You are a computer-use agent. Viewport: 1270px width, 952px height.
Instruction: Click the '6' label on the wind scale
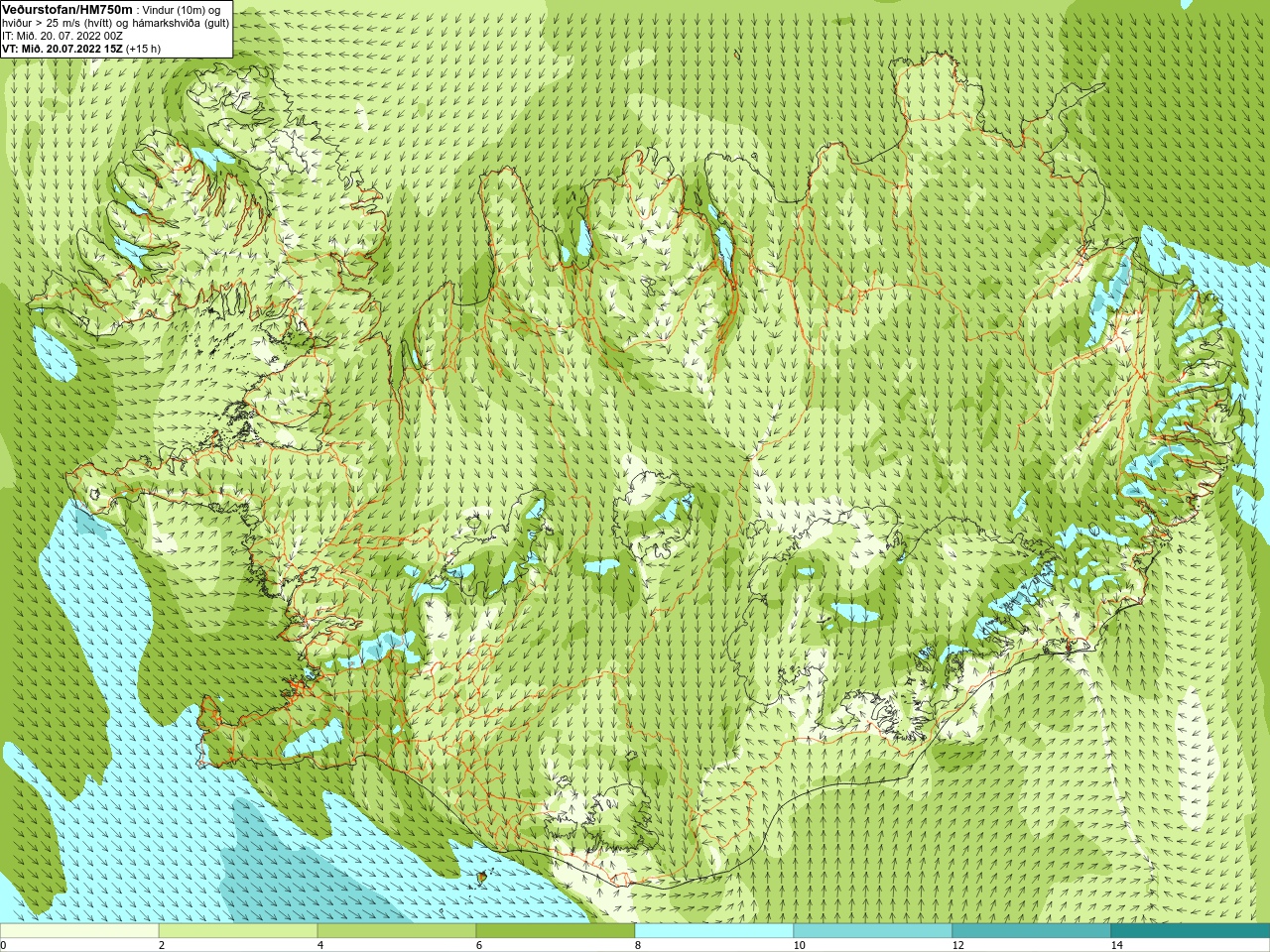pos(479,945)
